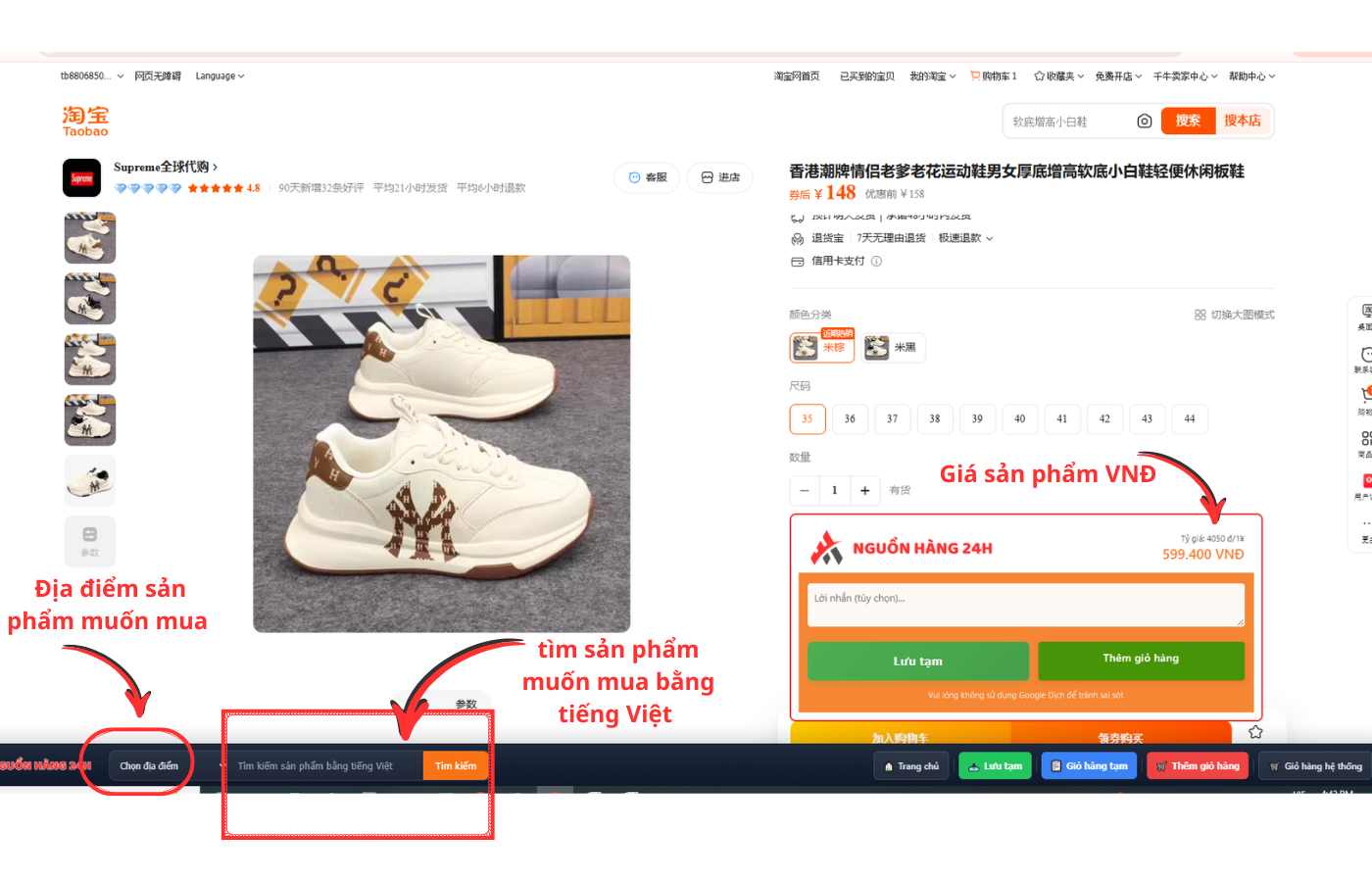Open the Chọn địa điểm dropdown
The width and height of the screenshot is (1372, 882).
[149, 765]
